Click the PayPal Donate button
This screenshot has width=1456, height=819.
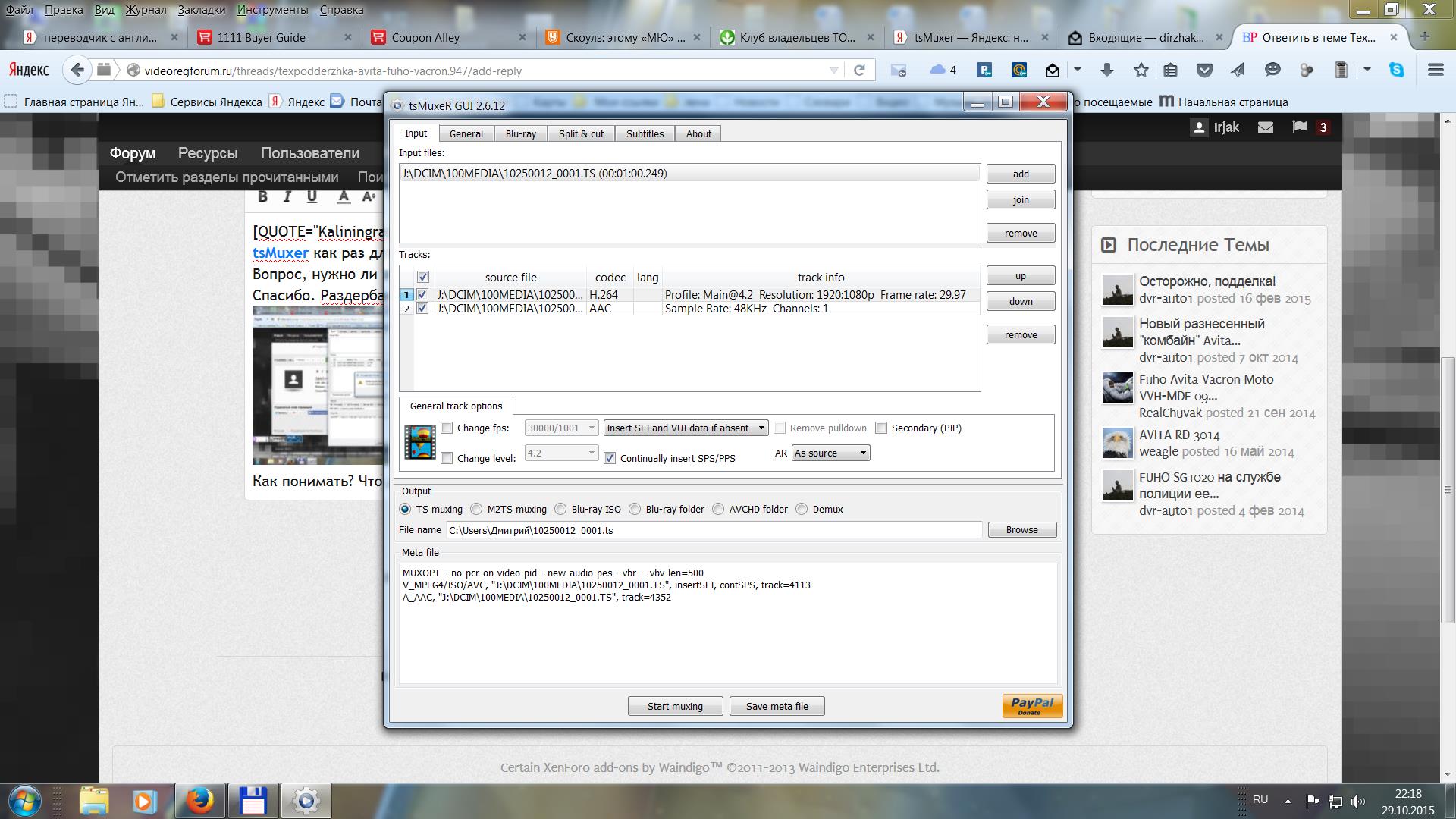[1031, 705]
